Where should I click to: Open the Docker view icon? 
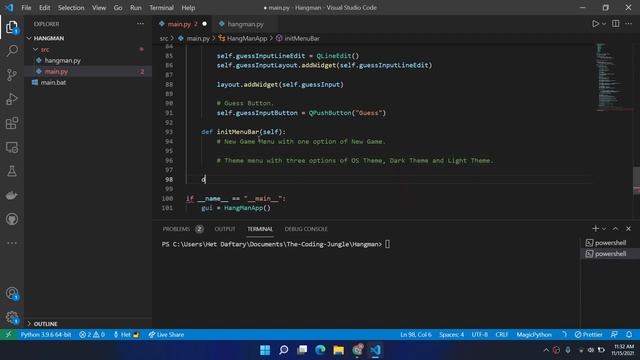click(x=12, y=195)
